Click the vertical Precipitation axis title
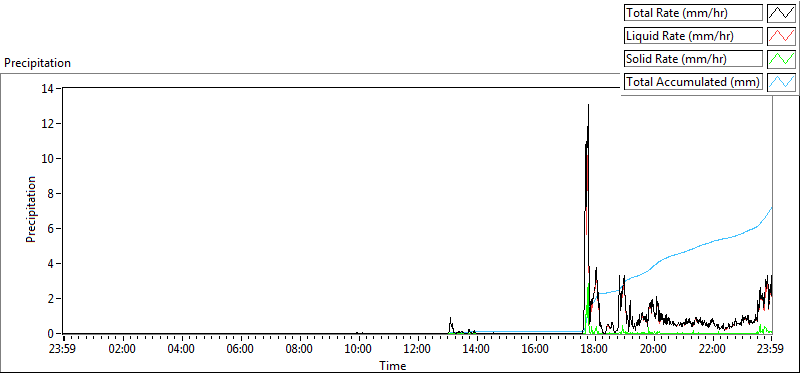Image resolution: width=800 pixels, height=373 pixels. 31,209
